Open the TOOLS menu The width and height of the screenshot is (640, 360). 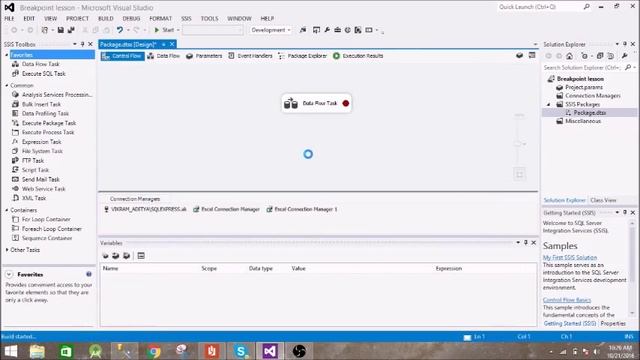(209, 18)
